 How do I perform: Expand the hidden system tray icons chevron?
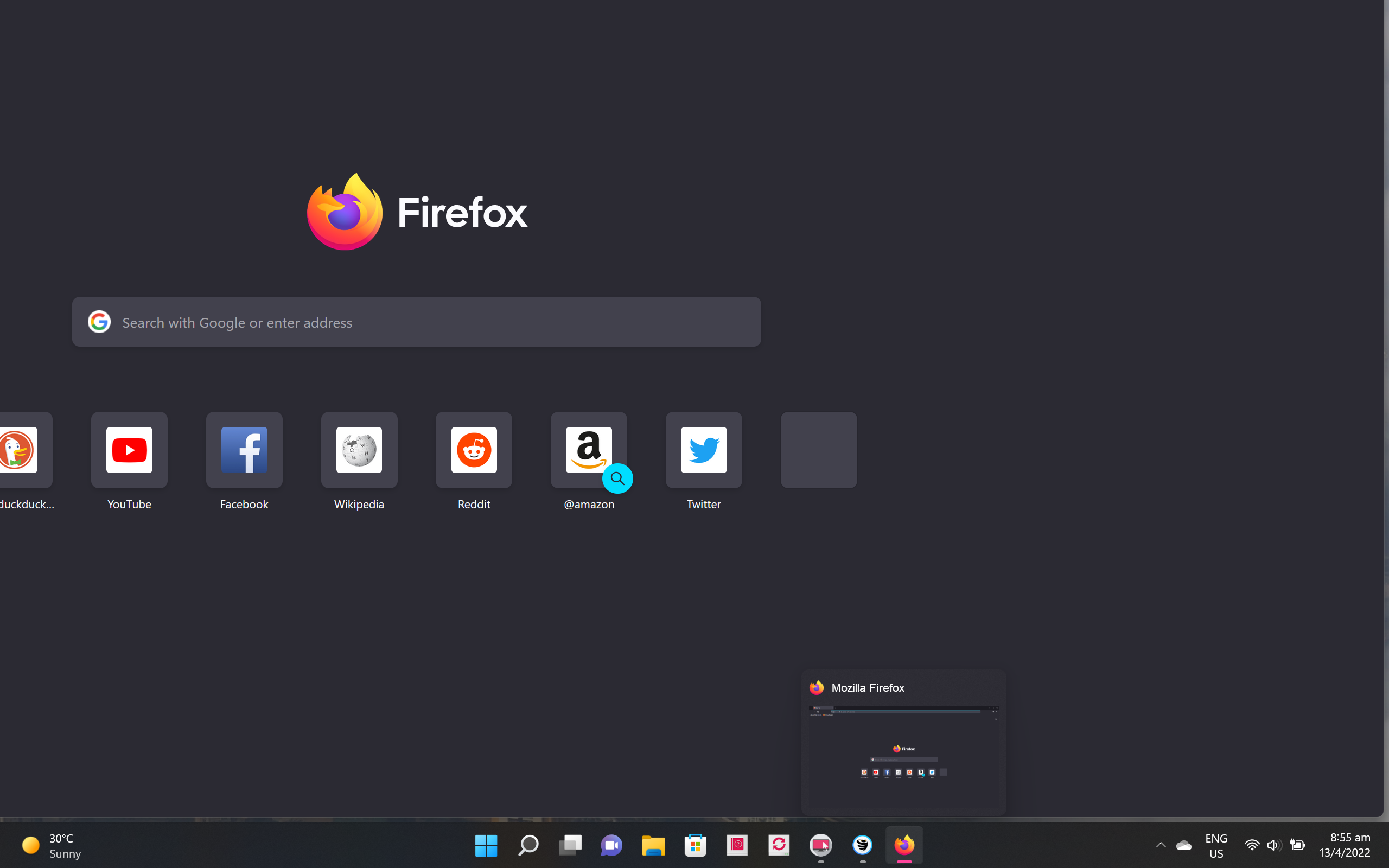(1161, 845)
